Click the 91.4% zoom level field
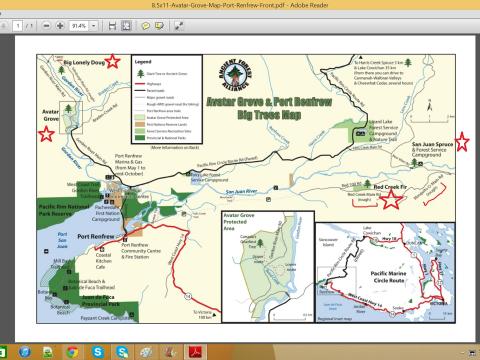 point(79,26)
